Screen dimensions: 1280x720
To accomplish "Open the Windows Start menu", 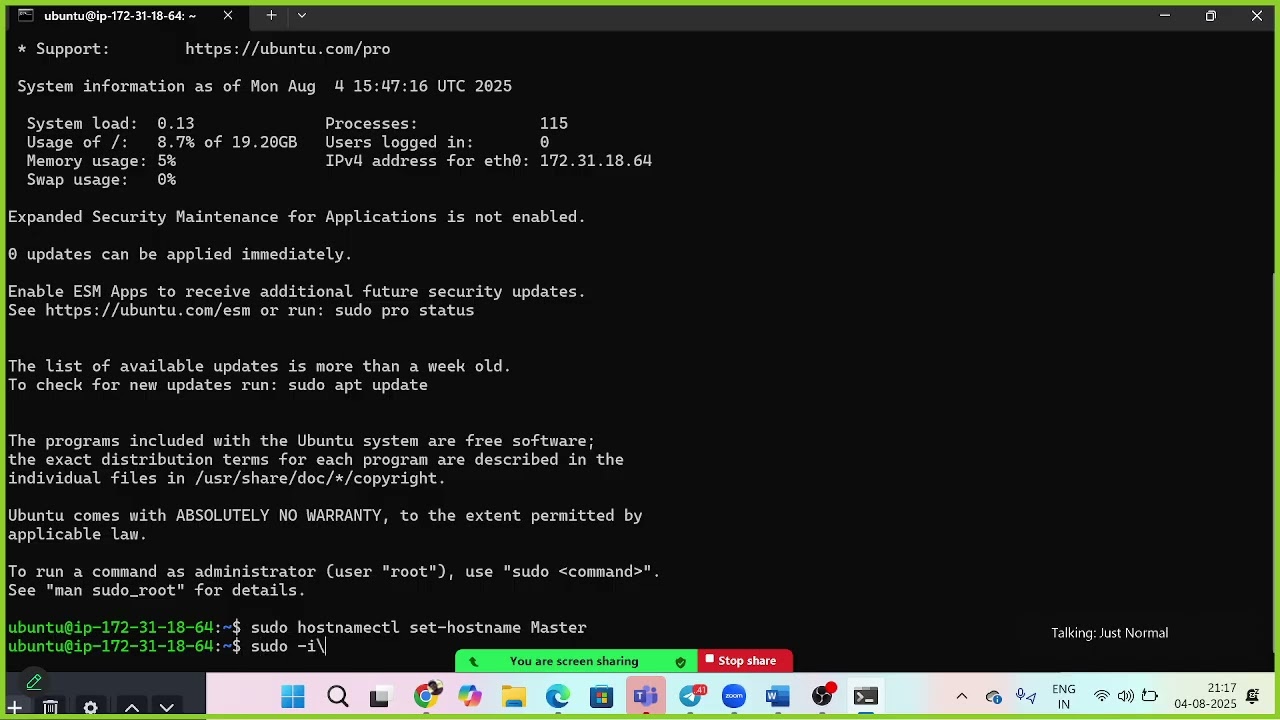I will (293, 696).
